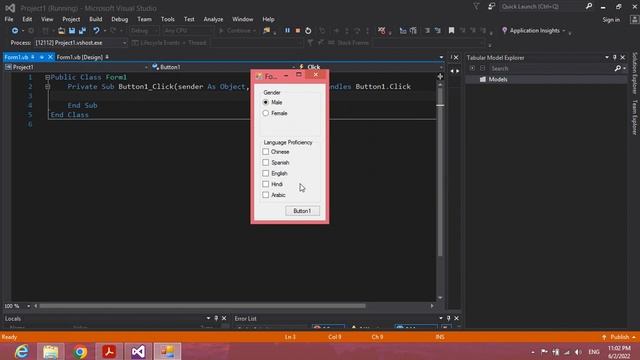This screenshot has width=640, height=360.
Task: Stop debugging with red square icon
Action: (298, 31)
